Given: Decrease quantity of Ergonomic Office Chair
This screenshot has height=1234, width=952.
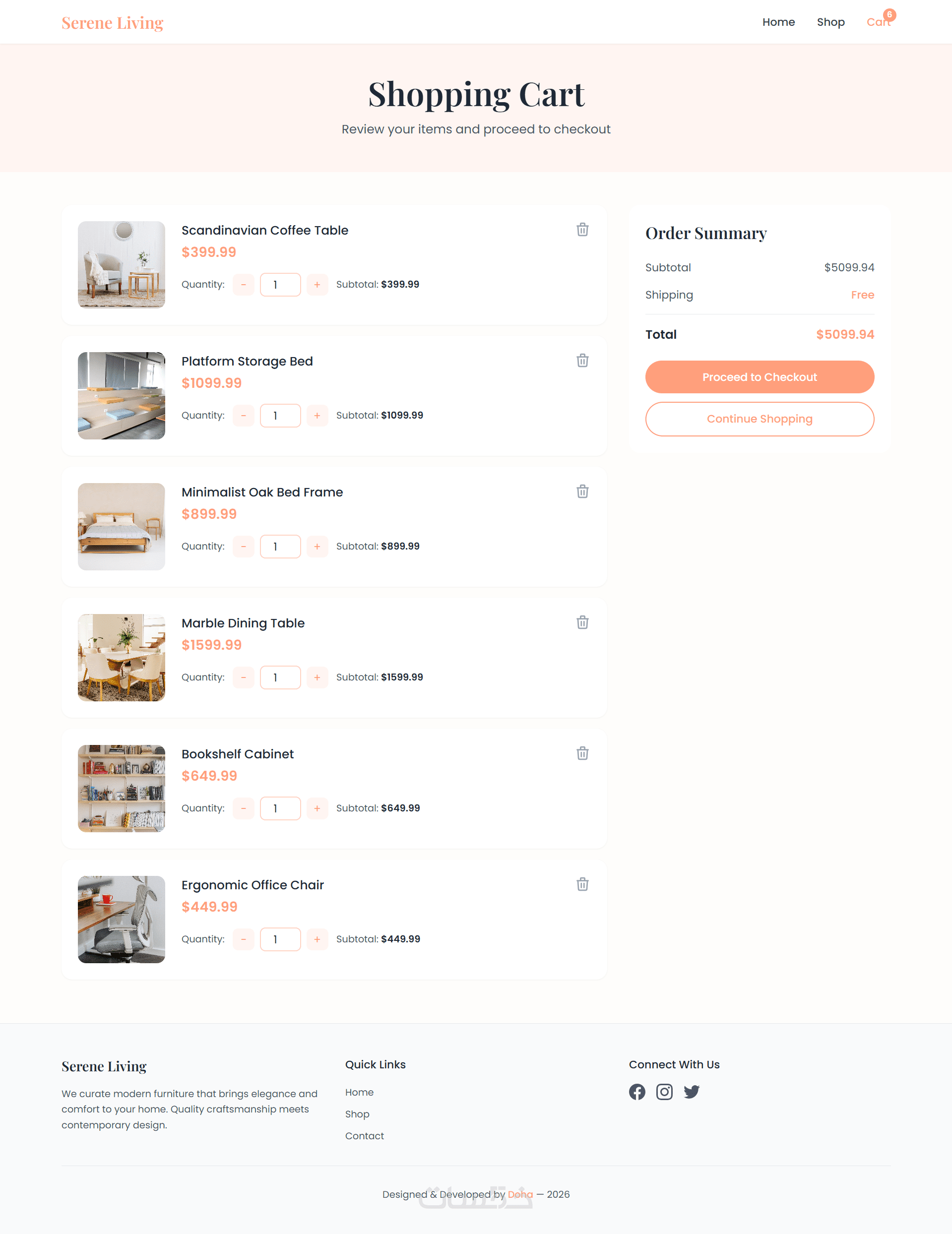Looking at the screenshot, I should point(244,939).
